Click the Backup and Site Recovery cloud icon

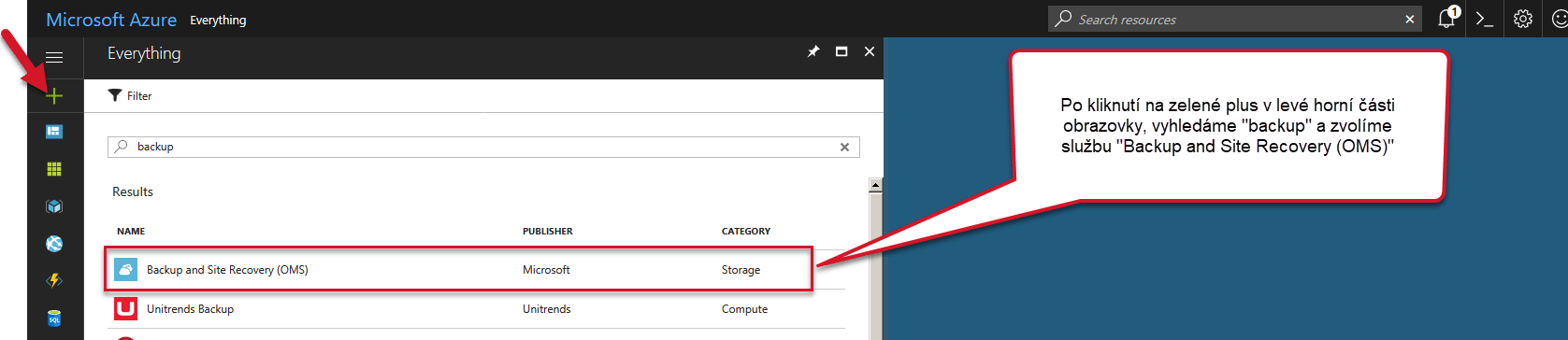125,269
